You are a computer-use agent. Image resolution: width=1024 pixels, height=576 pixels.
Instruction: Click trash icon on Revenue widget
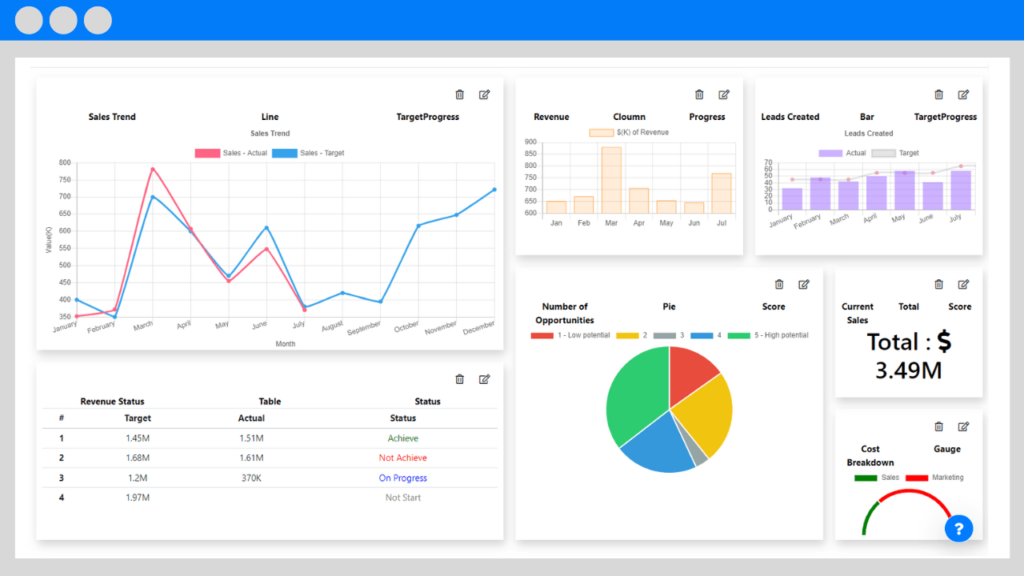tap(700, 95)
